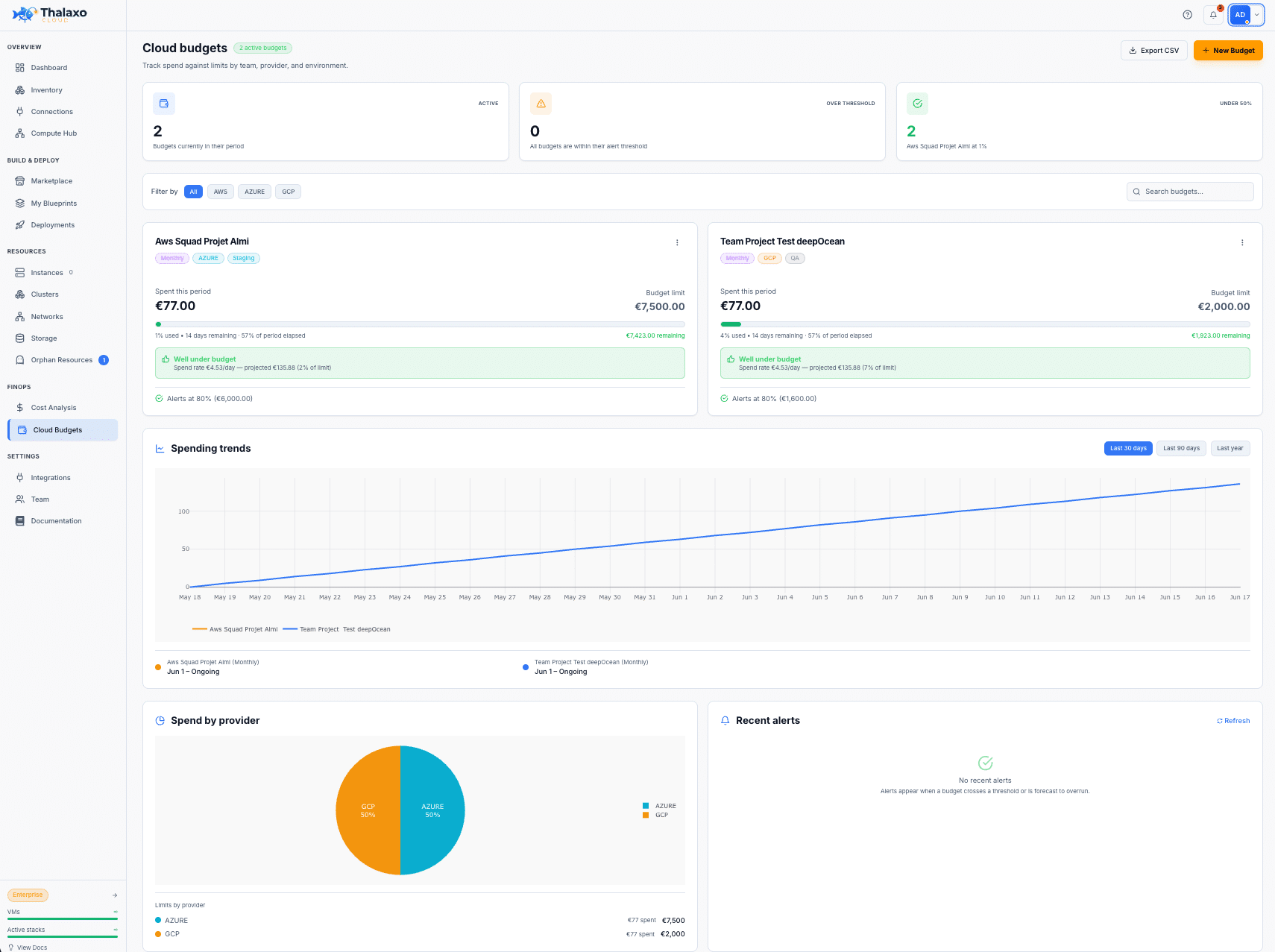Click the Enterprise plan badge
The height and width of the screenshot is (952, 1275).
click(x=28, y=895)
